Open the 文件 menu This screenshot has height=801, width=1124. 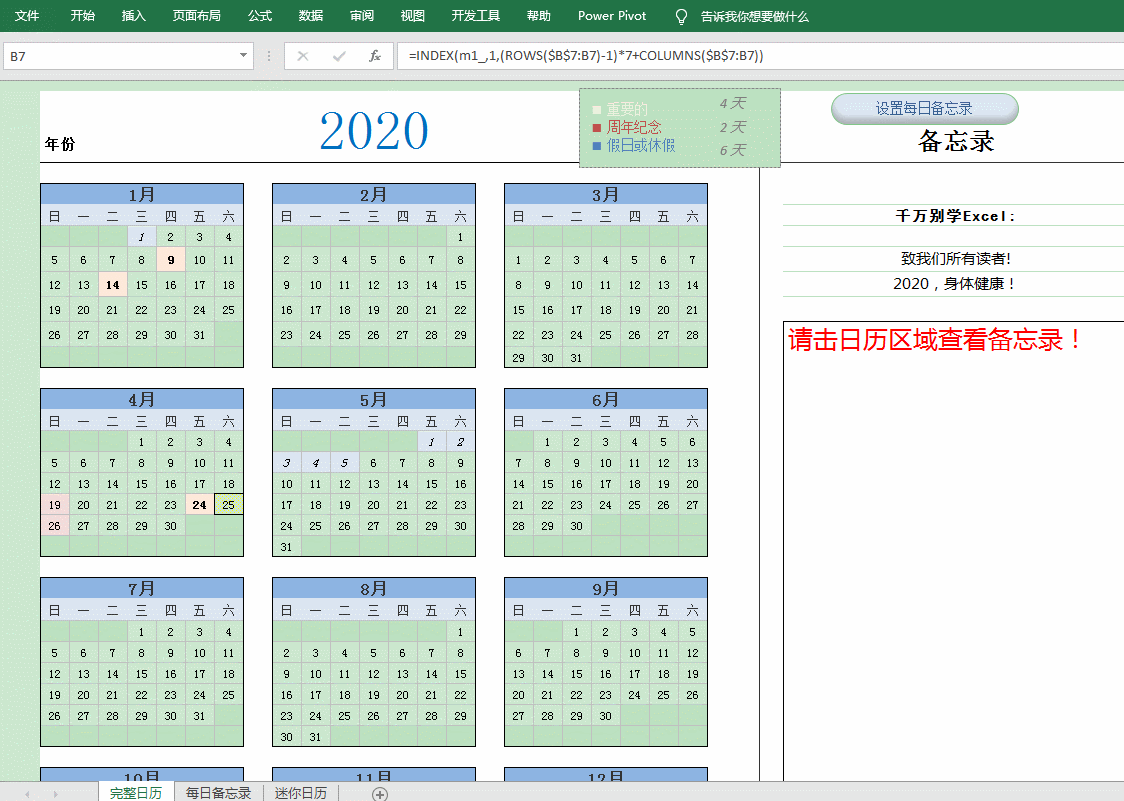(27, 16)
